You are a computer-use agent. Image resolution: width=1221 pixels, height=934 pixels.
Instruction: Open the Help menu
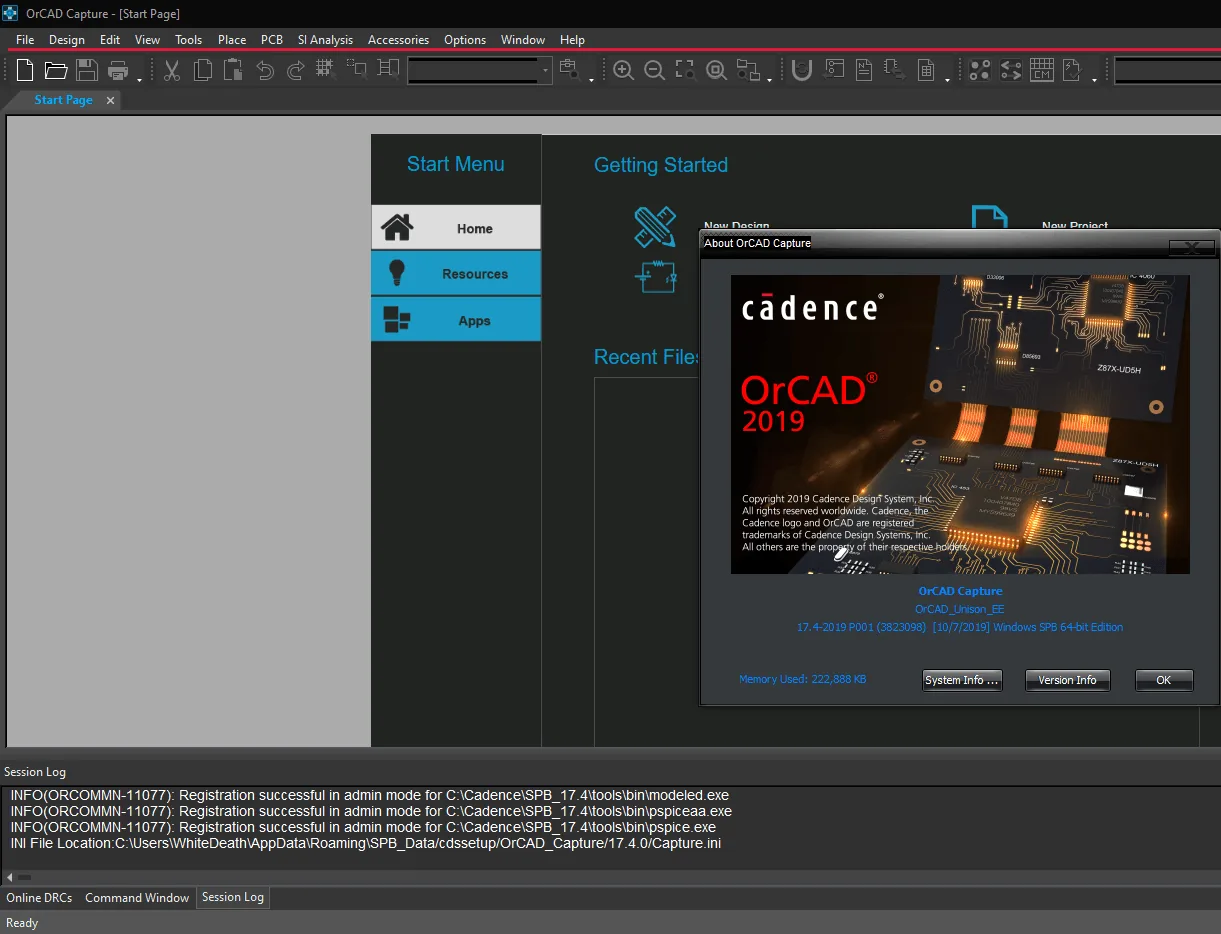572,40
